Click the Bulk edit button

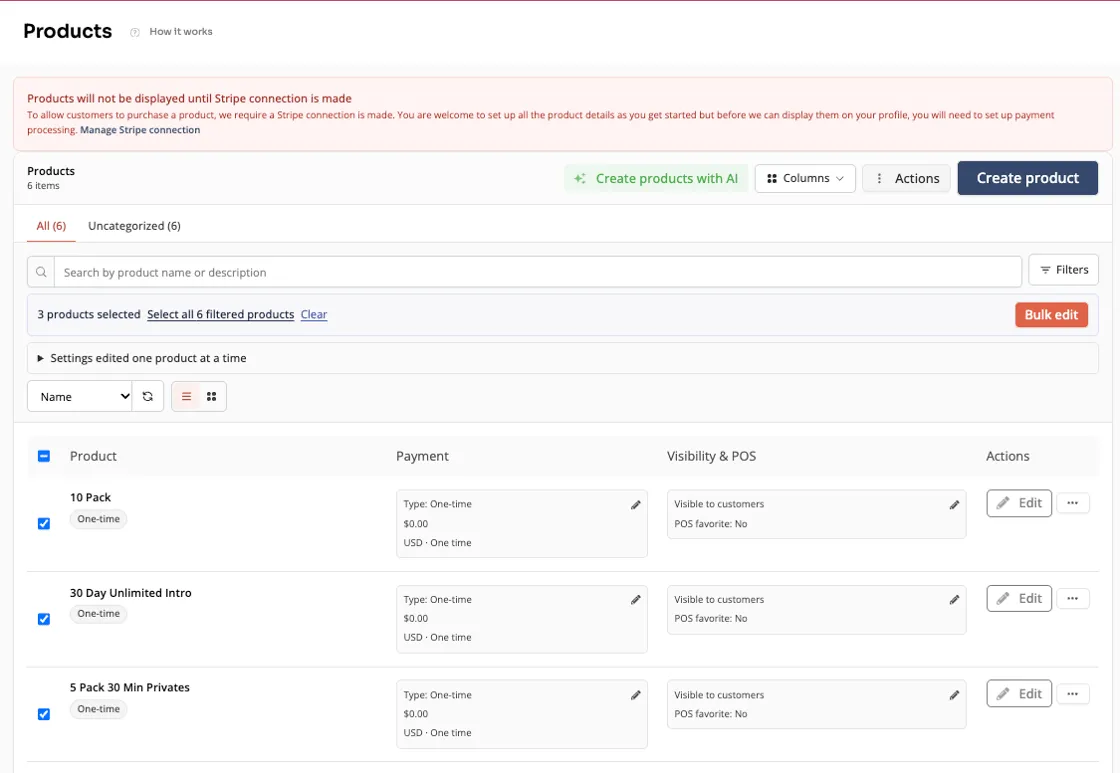pos(1051,315)
